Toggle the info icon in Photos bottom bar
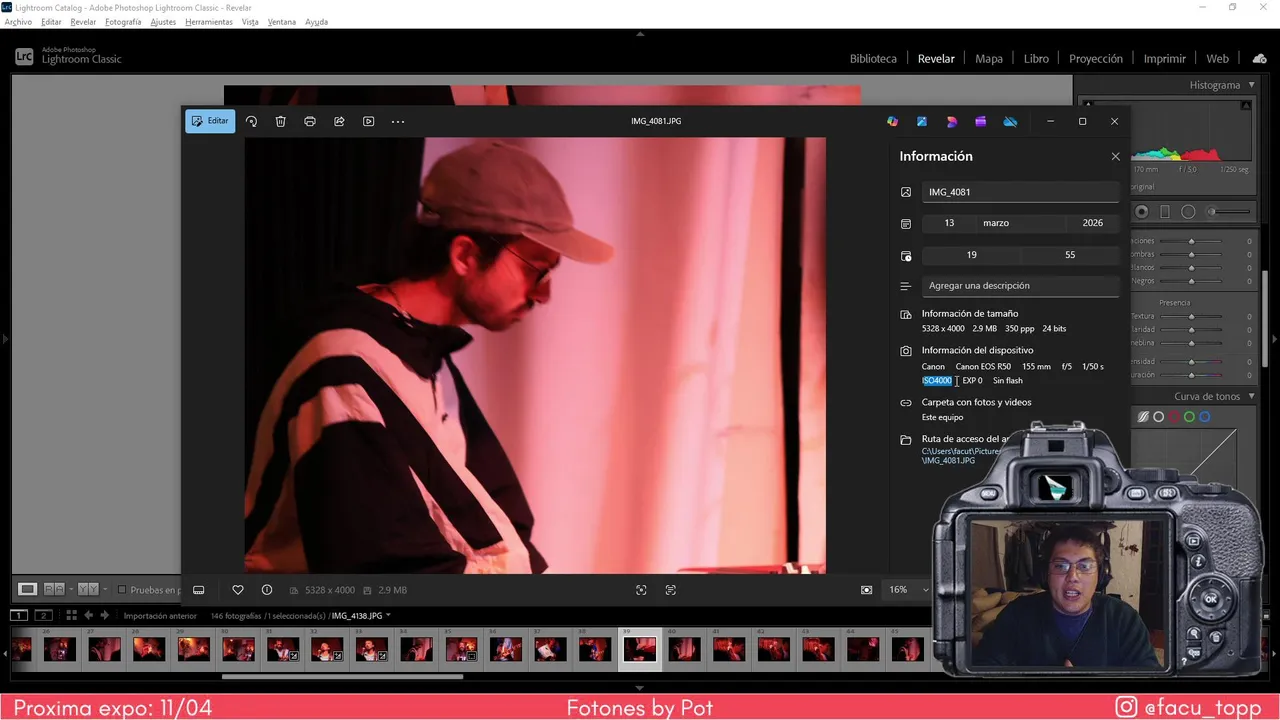Screen dimensions: 1280x720 coord(267,590)
